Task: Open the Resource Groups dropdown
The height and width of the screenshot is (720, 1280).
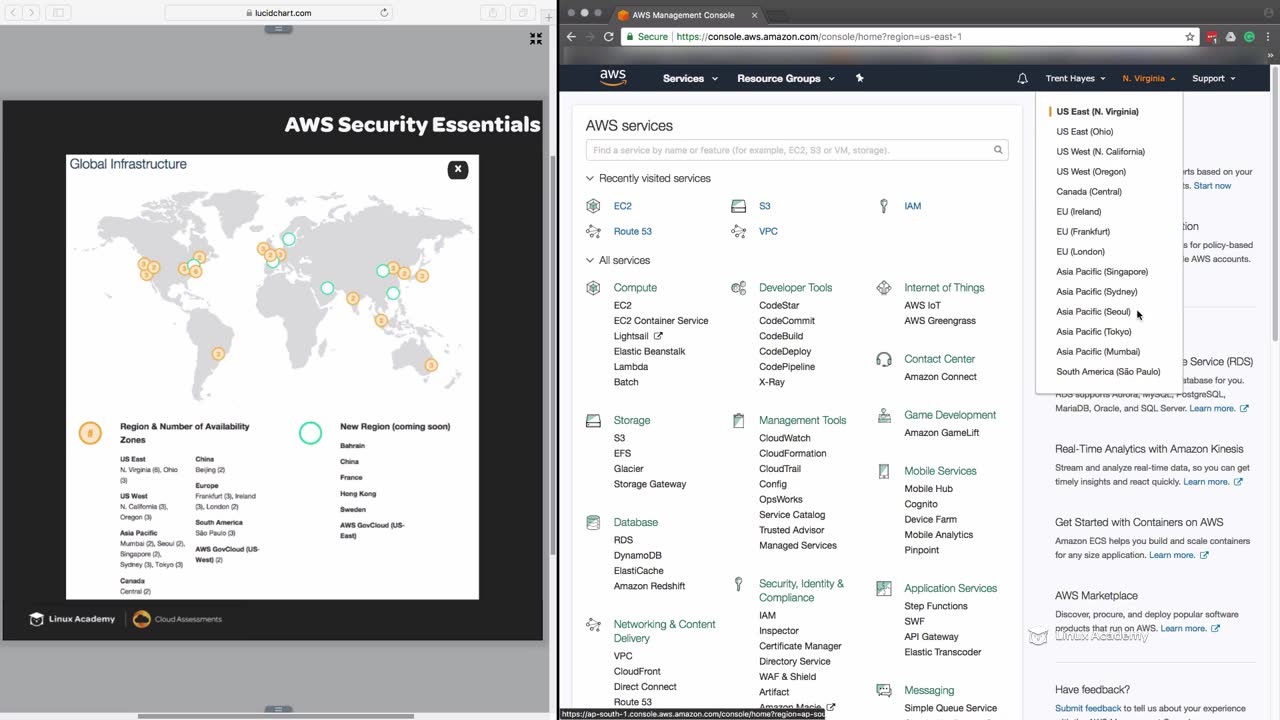Action: [785, 78]
